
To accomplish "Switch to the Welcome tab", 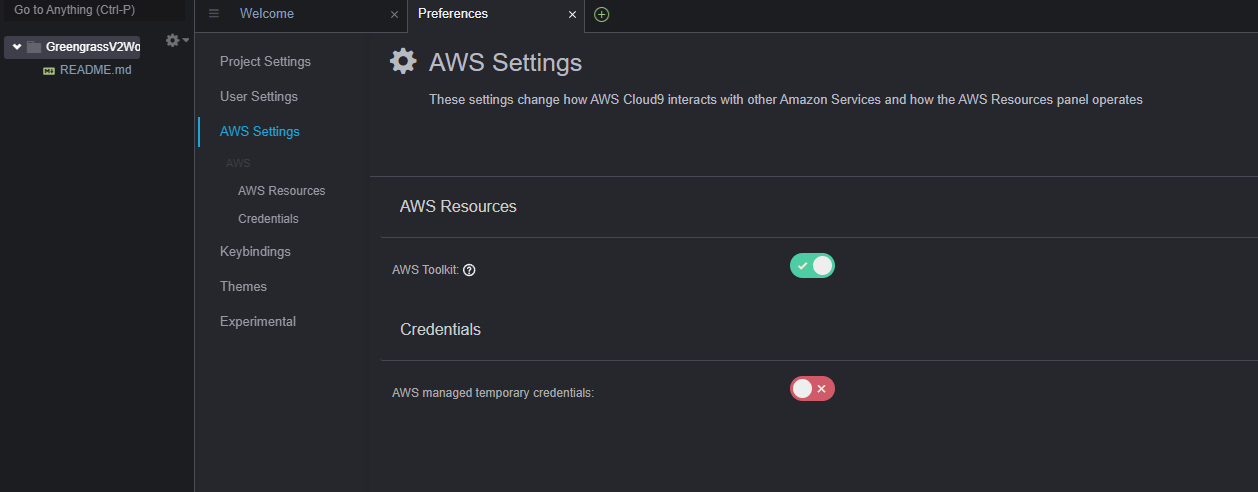I will (x=267, y=14).
